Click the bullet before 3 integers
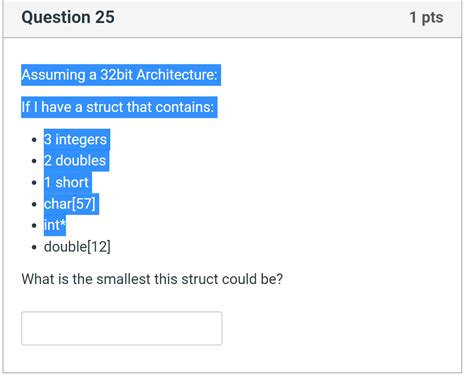The width and height of the screenshot is (474, 380). pos(34,140)
